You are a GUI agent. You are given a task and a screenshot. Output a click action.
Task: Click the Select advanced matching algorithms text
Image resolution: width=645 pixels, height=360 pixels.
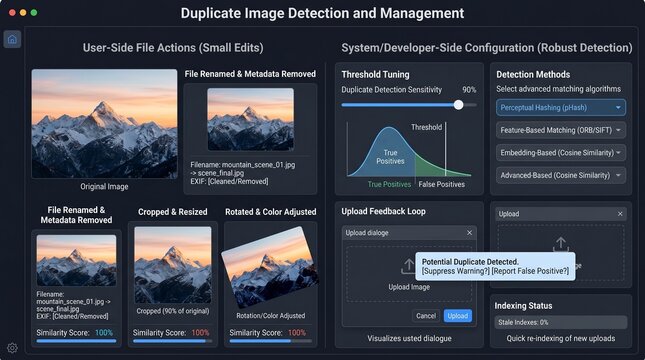point(558,89)
